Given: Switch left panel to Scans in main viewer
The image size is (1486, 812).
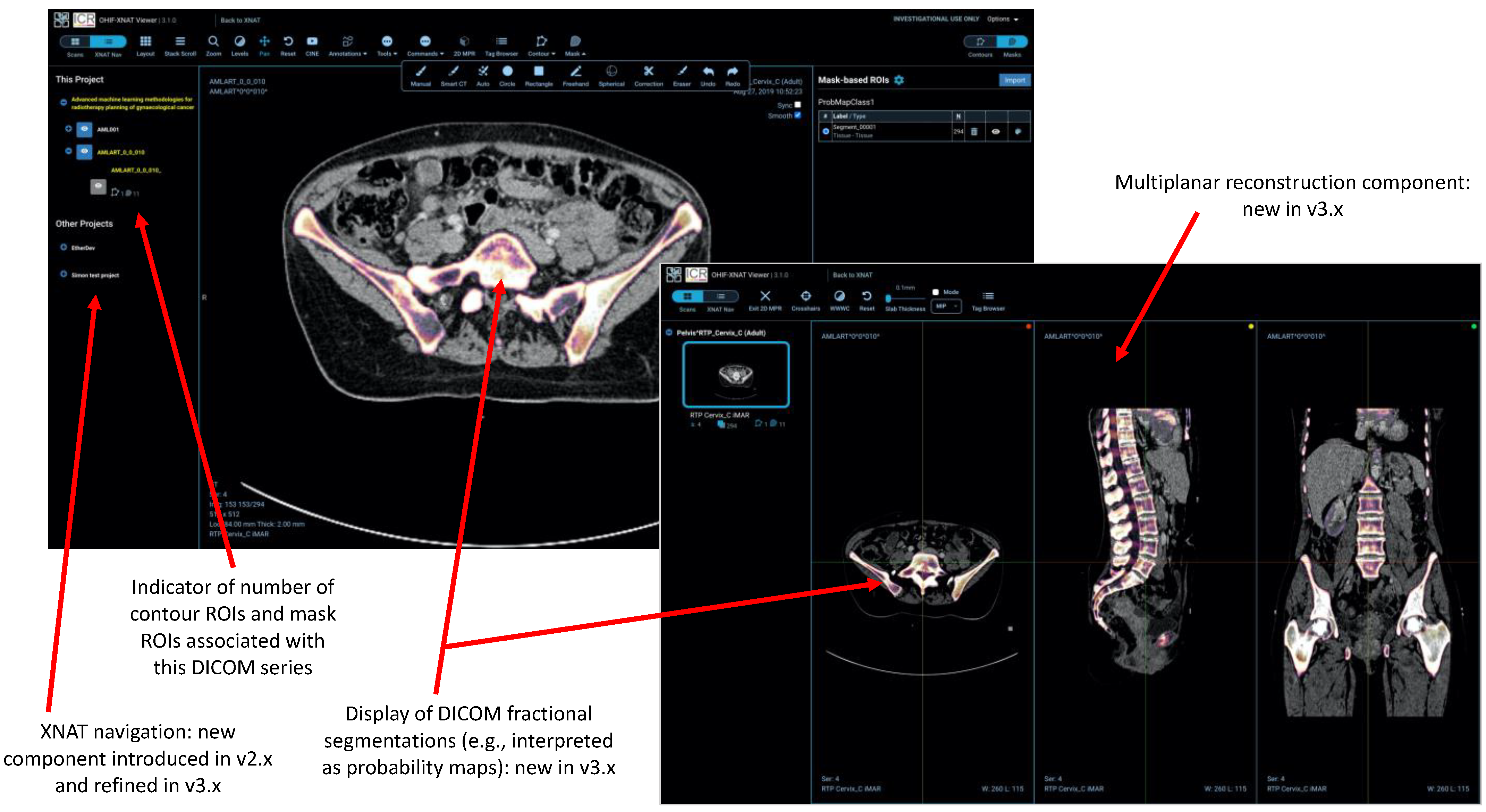Looking at the screenshot, I should coord(76,42).
